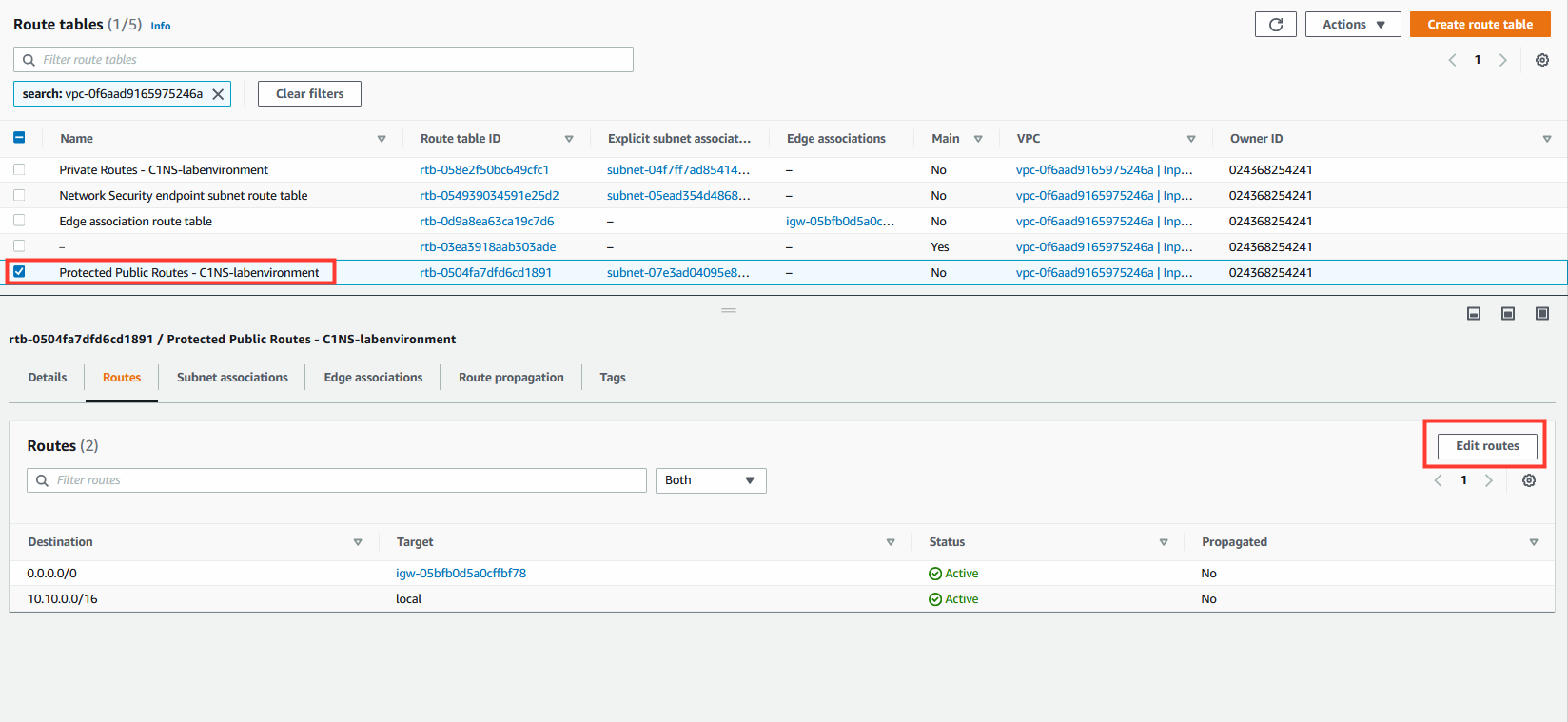Switch to the Details tab
The image size is (1568, 722).
pos(48,378)
